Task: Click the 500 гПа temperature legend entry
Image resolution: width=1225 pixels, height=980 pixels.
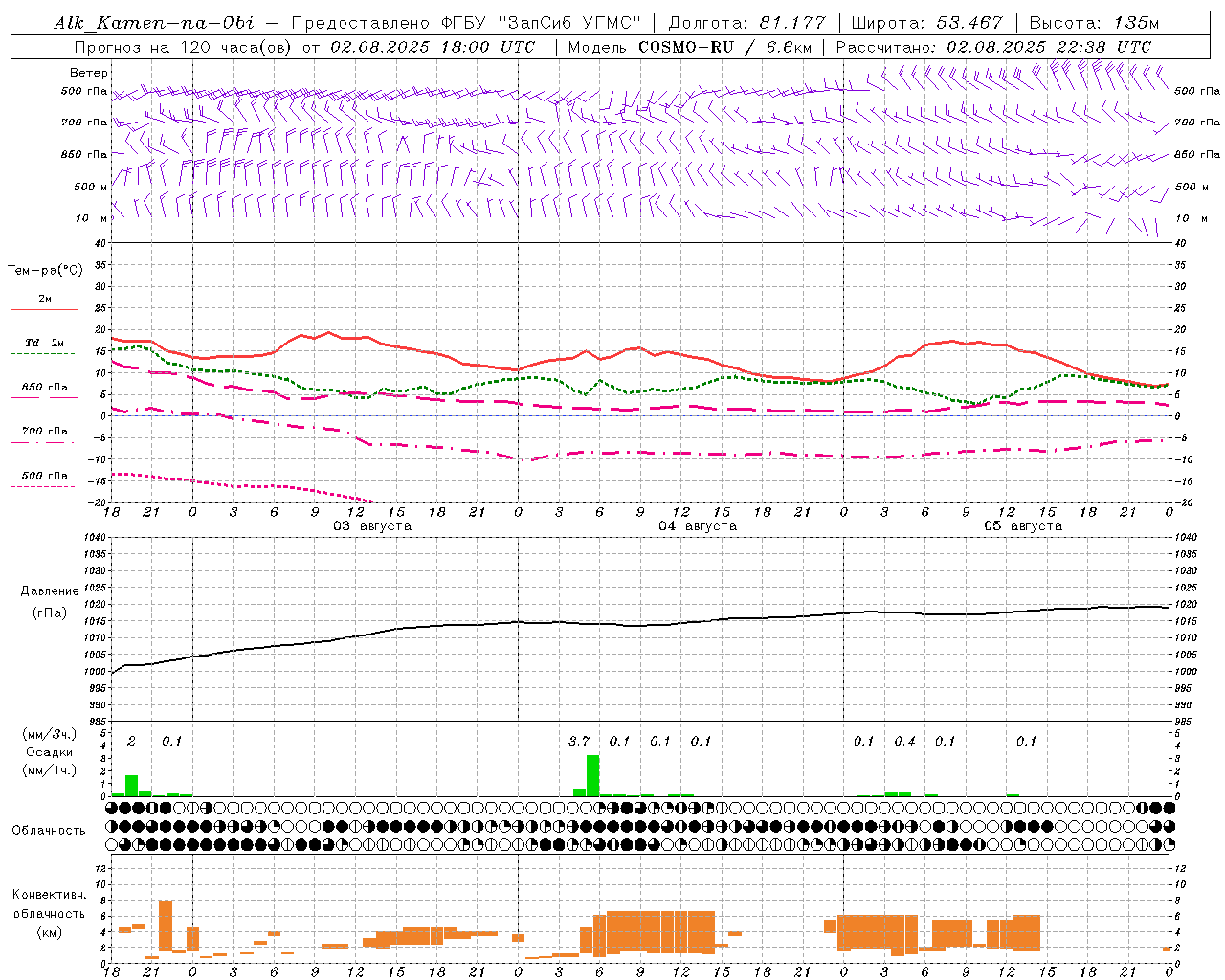Action: click(44, 476)
